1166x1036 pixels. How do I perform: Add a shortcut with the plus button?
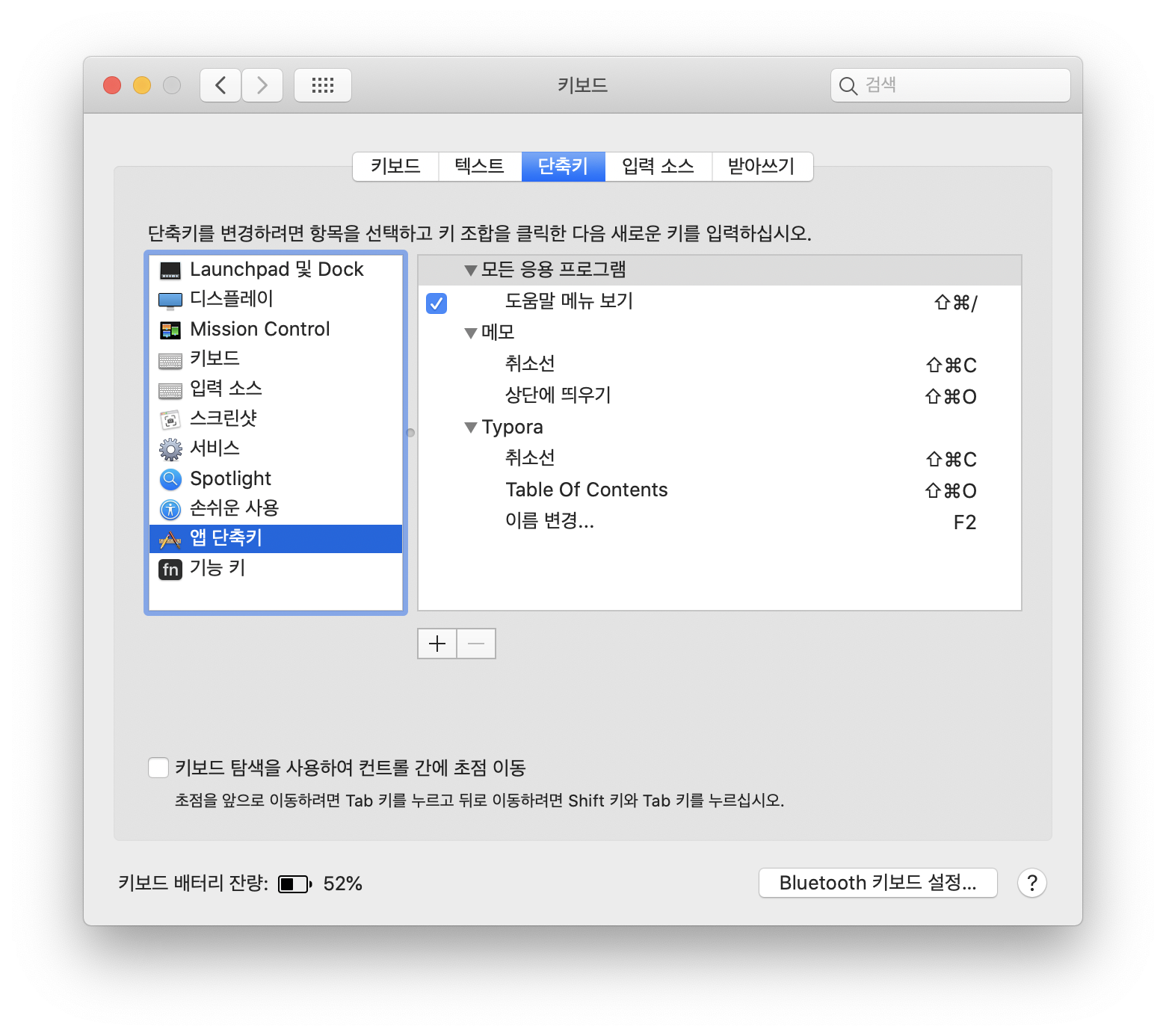tap(437, 644)
